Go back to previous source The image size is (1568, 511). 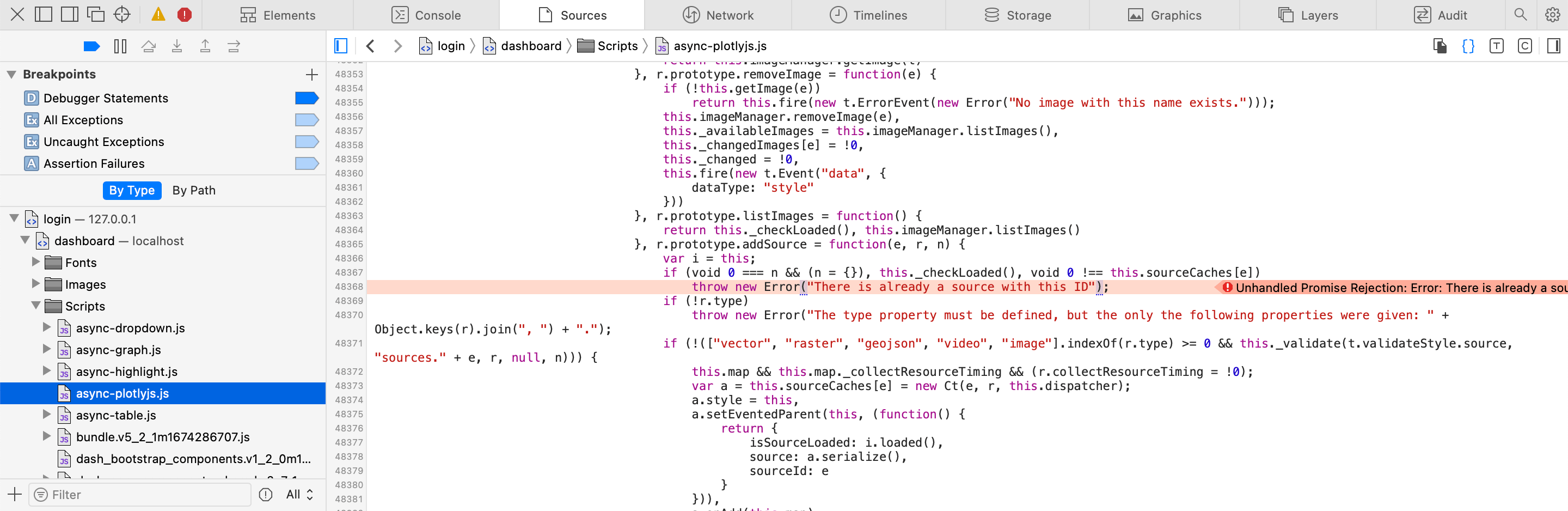(370, 46)
